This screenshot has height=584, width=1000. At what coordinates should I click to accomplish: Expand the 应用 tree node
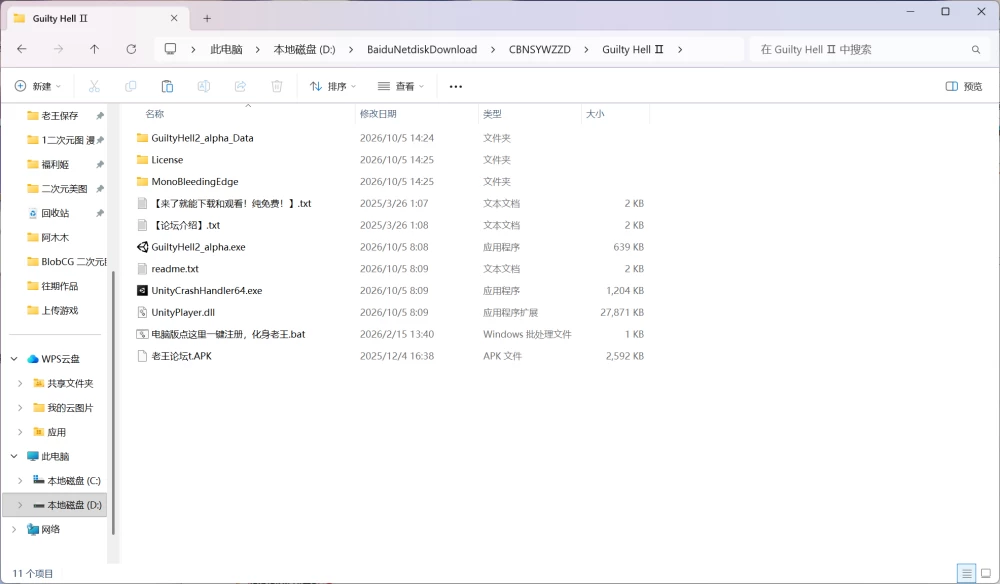point(20,432)
